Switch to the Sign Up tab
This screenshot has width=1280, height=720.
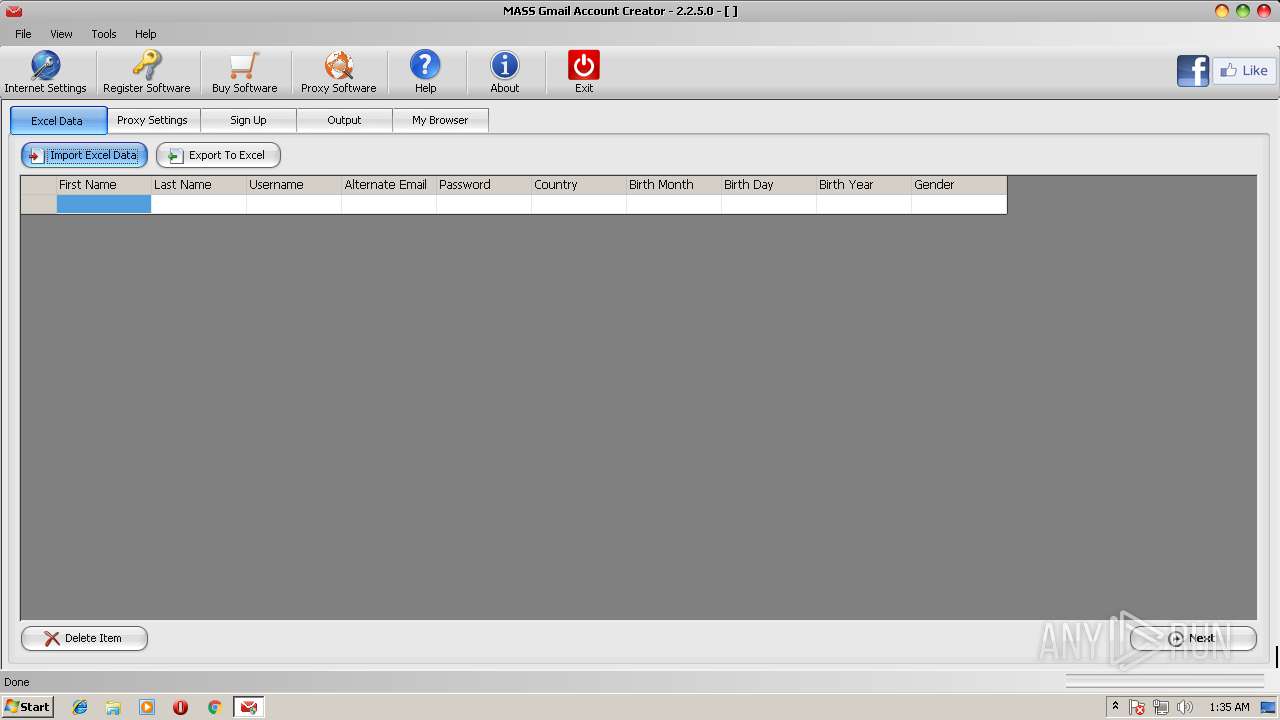pyautogui.click(x=248, y=120)
